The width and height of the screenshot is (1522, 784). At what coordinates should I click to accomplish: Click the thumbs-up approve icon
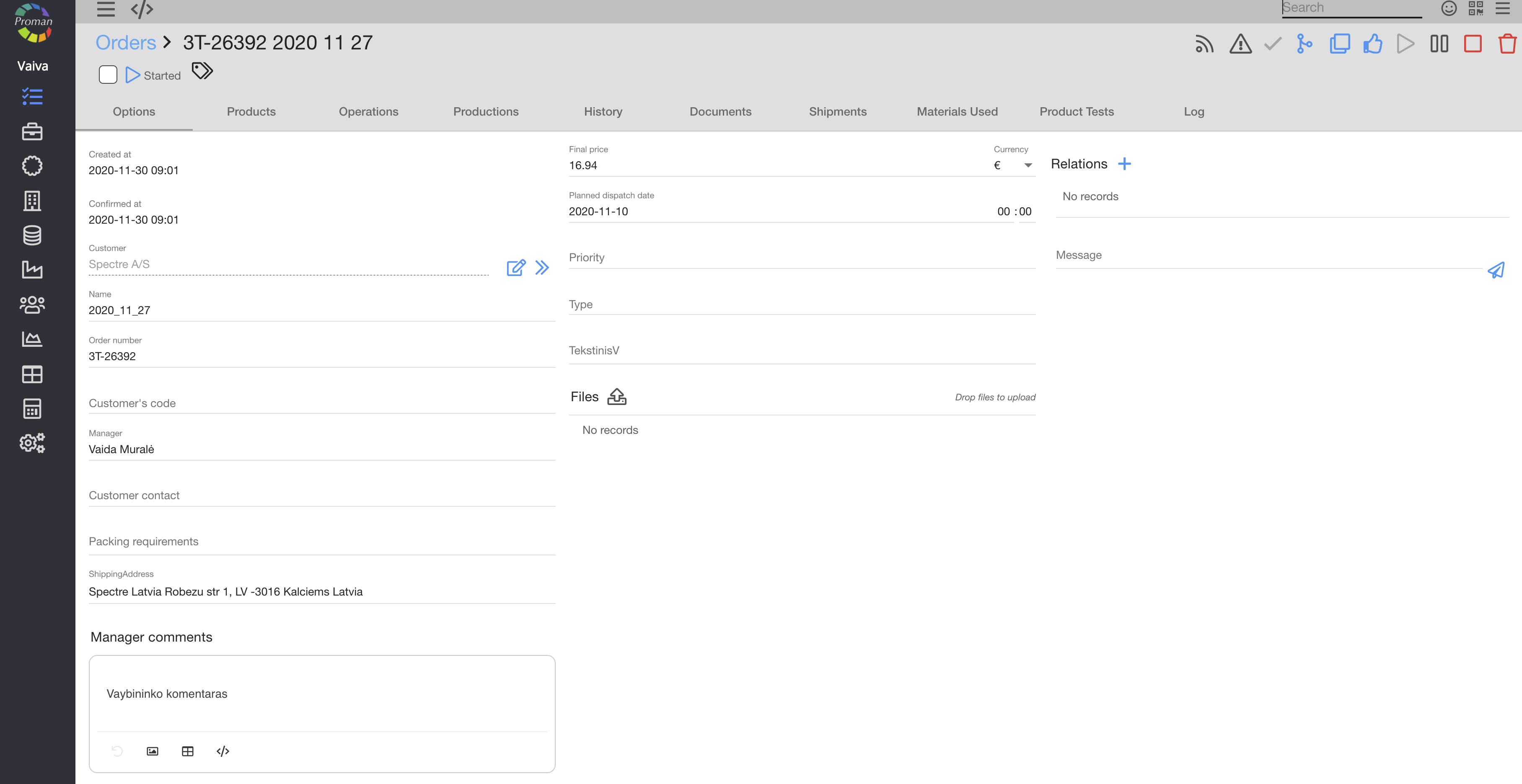(x=1372, y=44)
